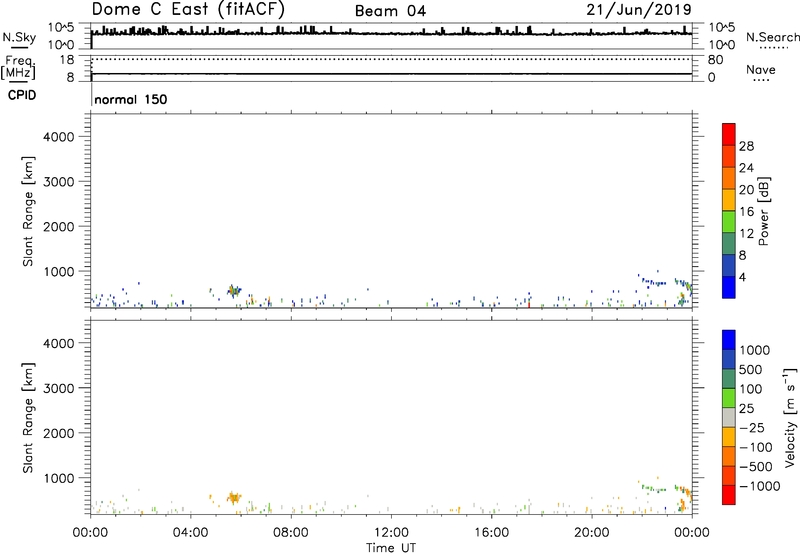800x554 pixels.
Task: Click the '12:00' time tick label
Action: [x=391, y=533]
